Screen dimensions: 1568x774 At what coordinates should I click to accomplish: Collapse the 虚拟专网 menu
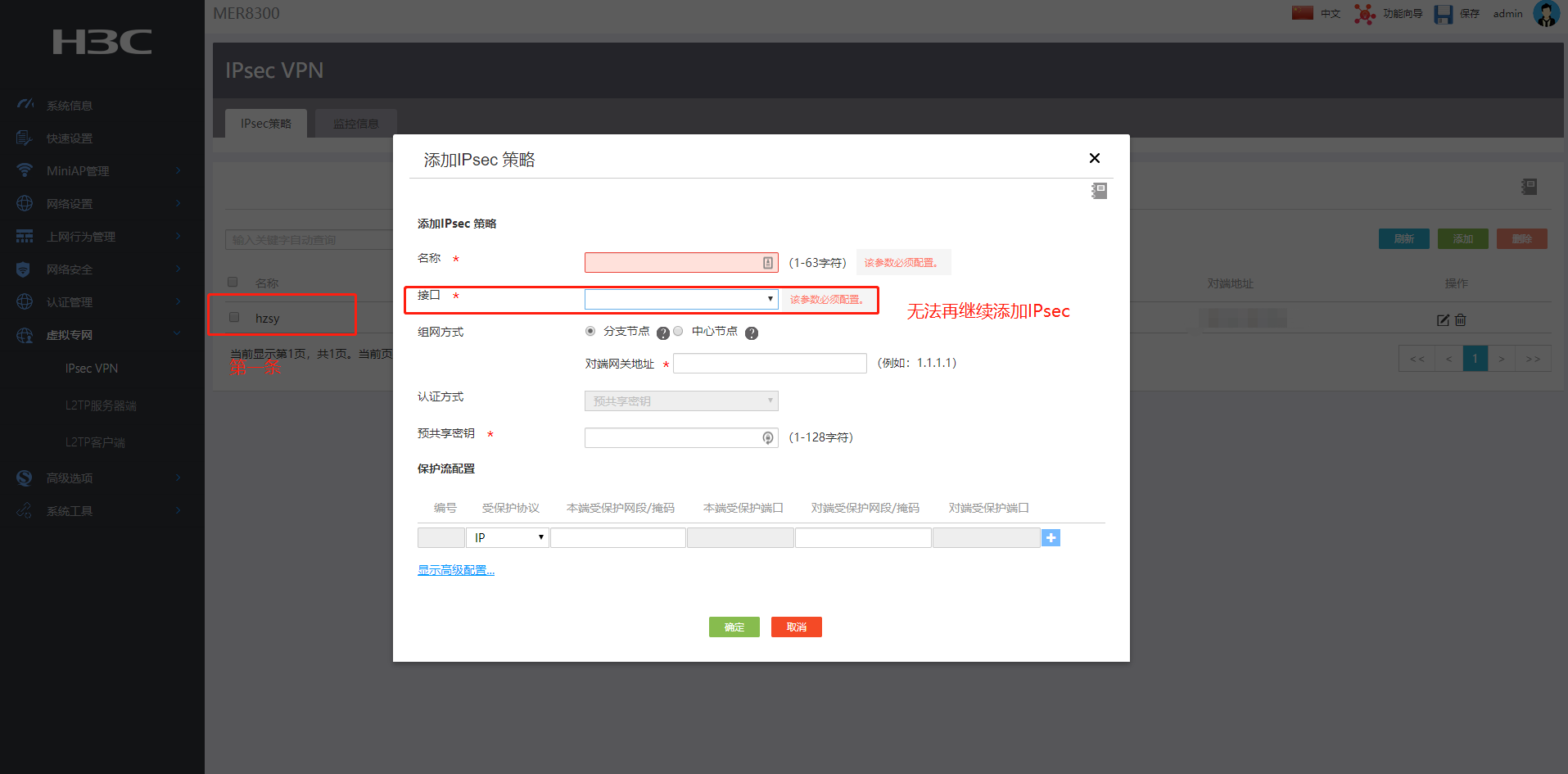[177, 334]
